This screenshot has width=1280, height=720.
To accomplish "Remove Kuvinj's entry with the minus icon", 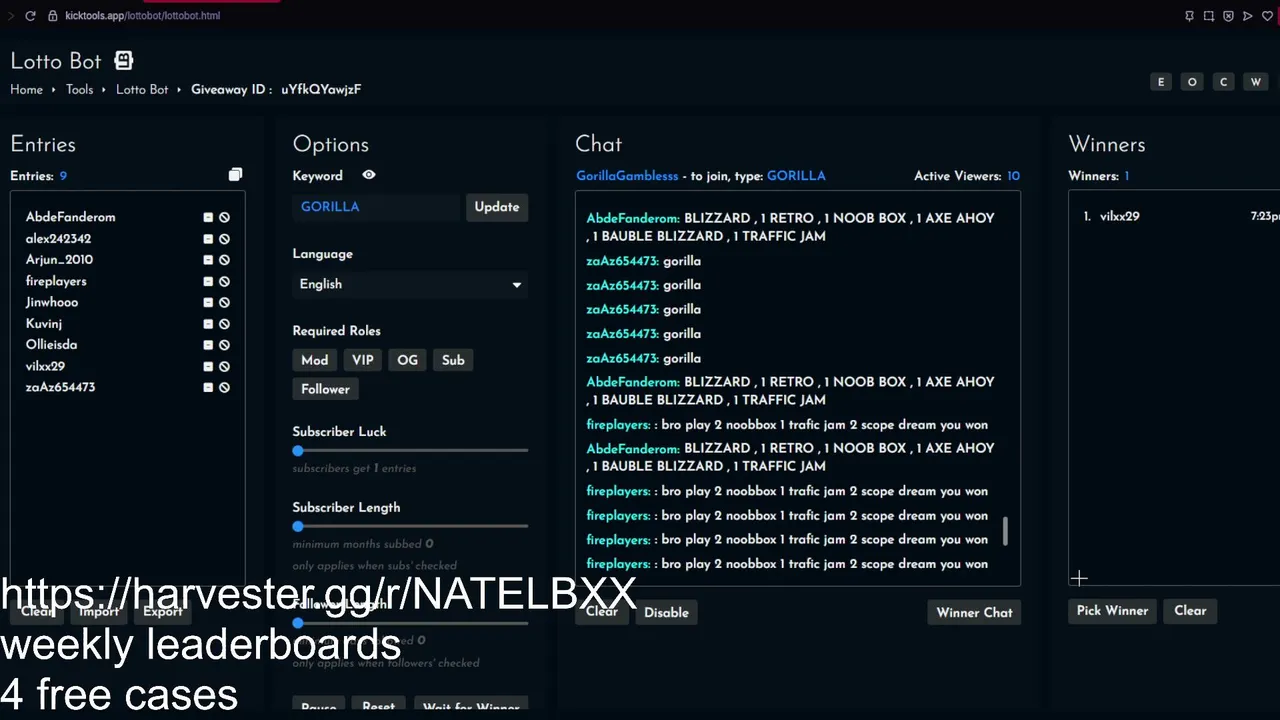I will [x=208, y=324].
